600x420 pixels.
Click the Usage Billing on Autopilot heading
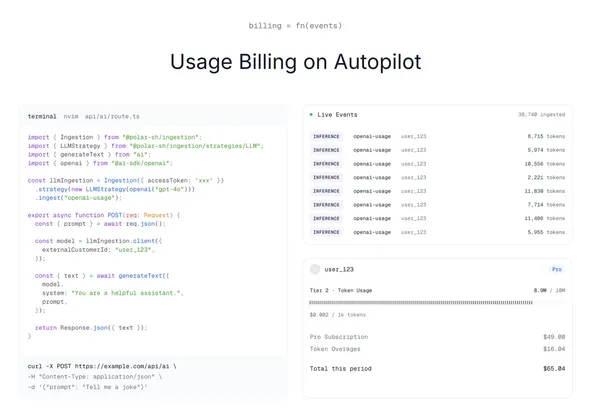(x=296, y=62)
